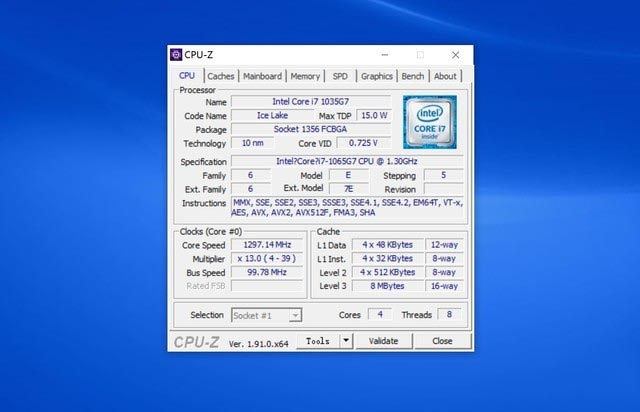Click the Specification field i7-1065G7 text
This screenshot has width=640, height=412.
(347, 161)
